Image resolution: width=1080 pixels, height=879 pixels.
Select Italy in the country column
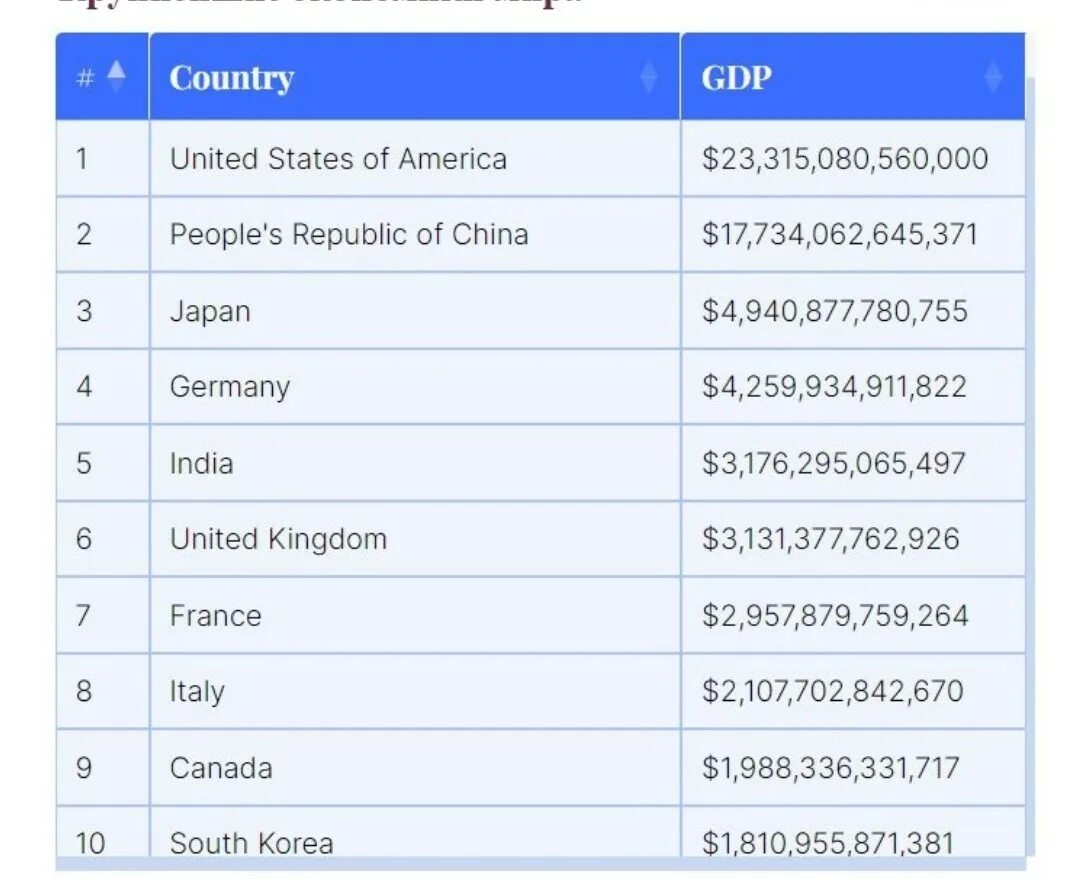tap(197, 692)
